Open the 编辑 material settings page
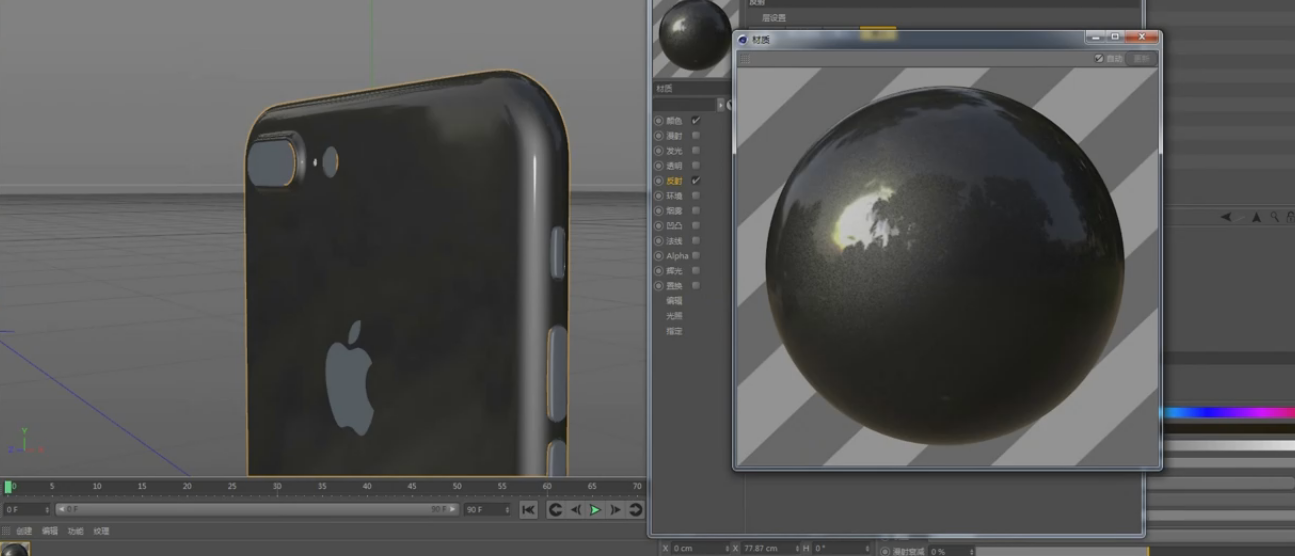Image resolution: width=1295 pixels, height=556 pixels. click(674, 300)
